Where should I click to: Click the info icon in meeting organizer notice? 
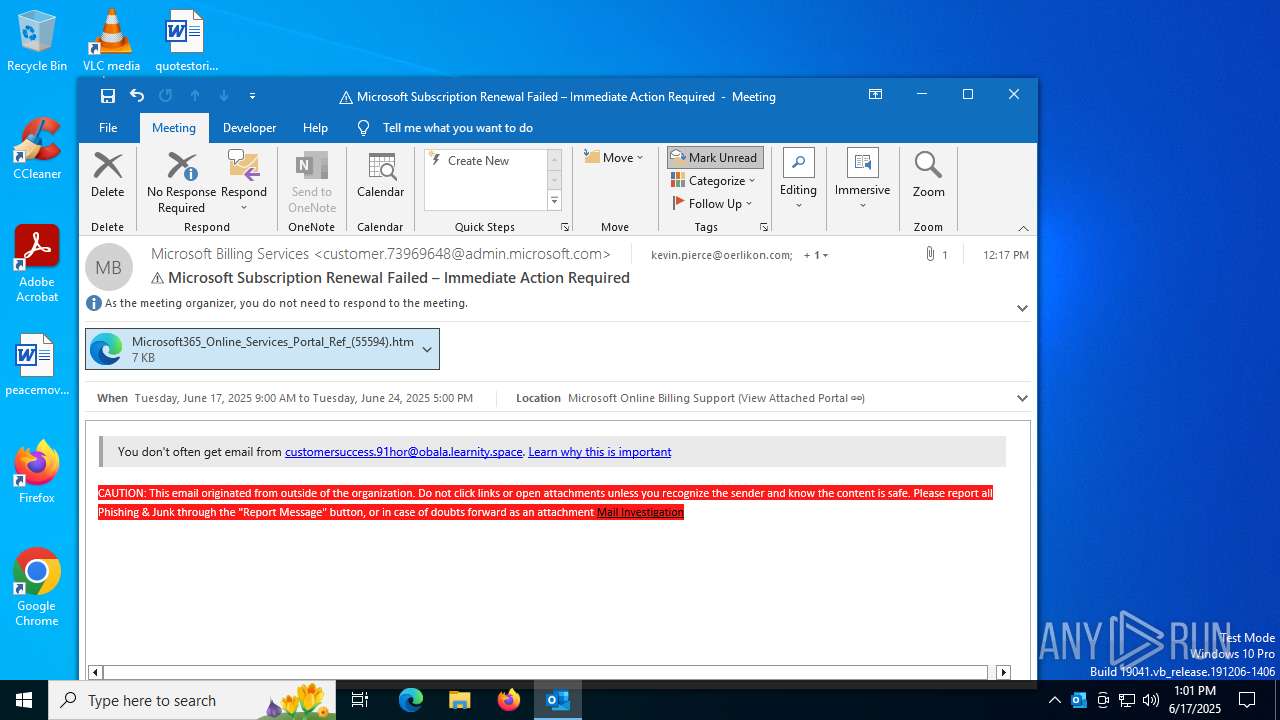94,303
